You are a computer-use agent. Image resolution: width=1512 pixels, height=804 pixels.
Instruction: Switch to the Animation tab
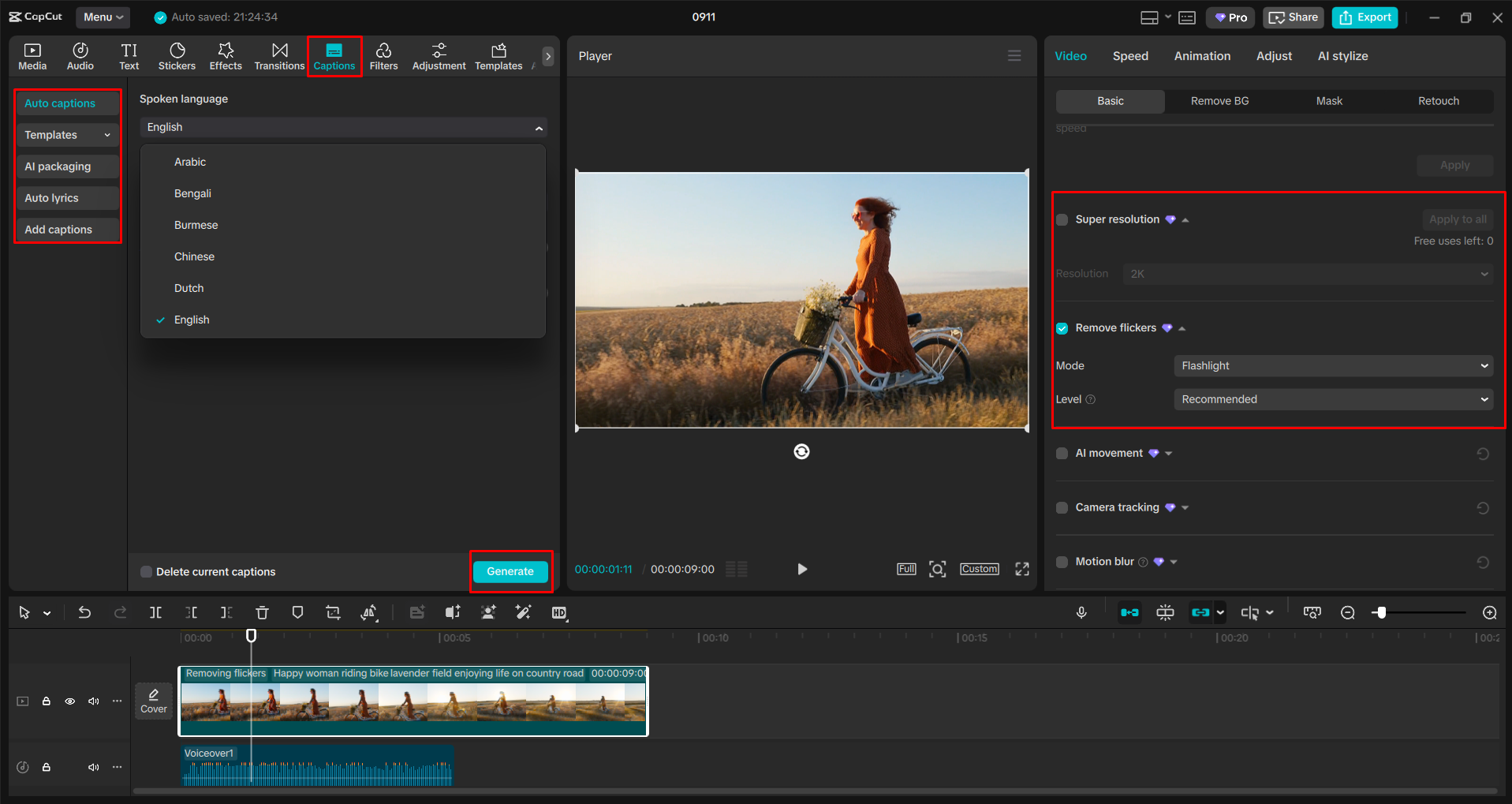point(1201,56)
